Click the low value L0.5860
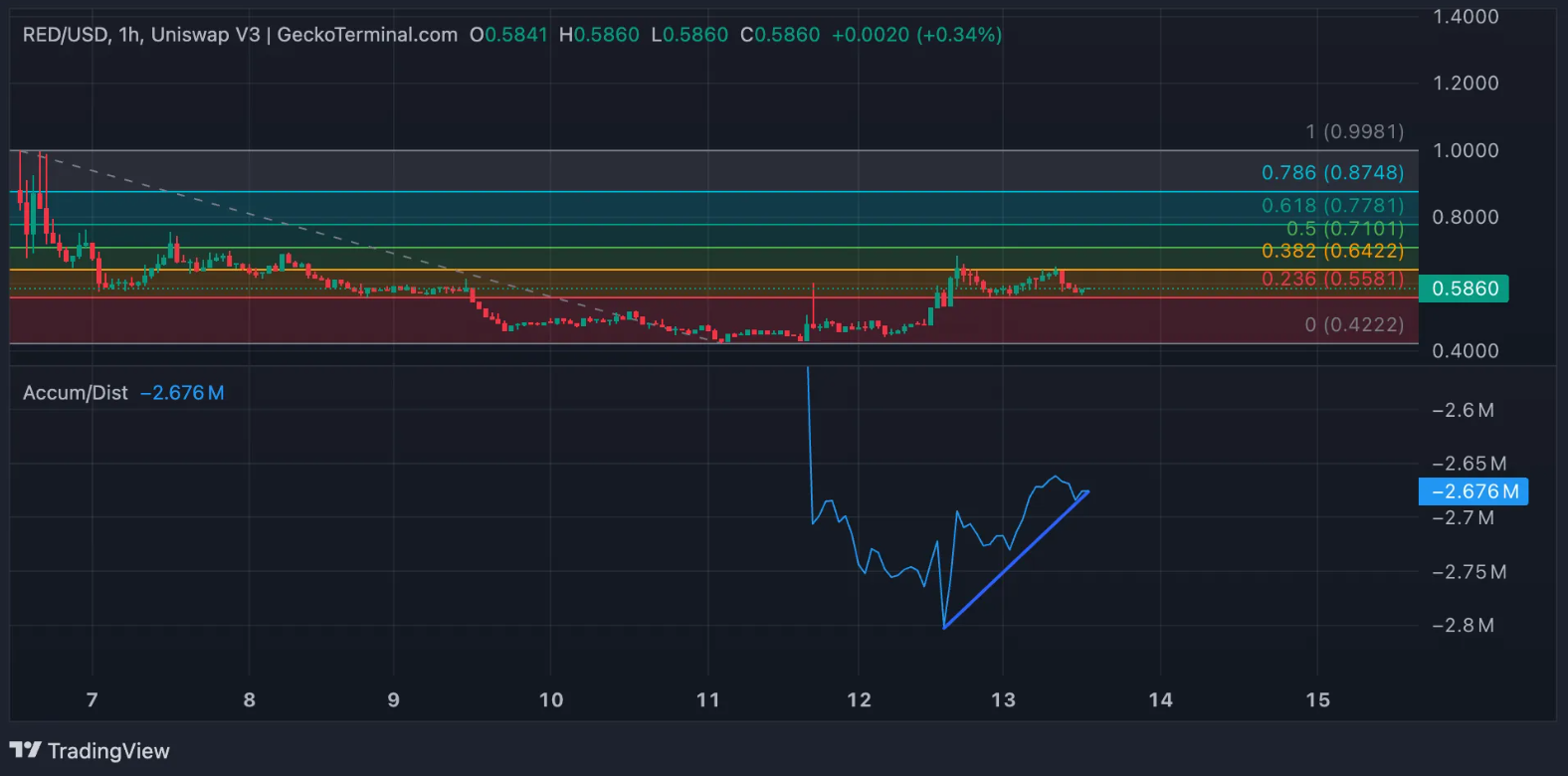This screenshot has height=776, width=1568. [x=689, y=35]
